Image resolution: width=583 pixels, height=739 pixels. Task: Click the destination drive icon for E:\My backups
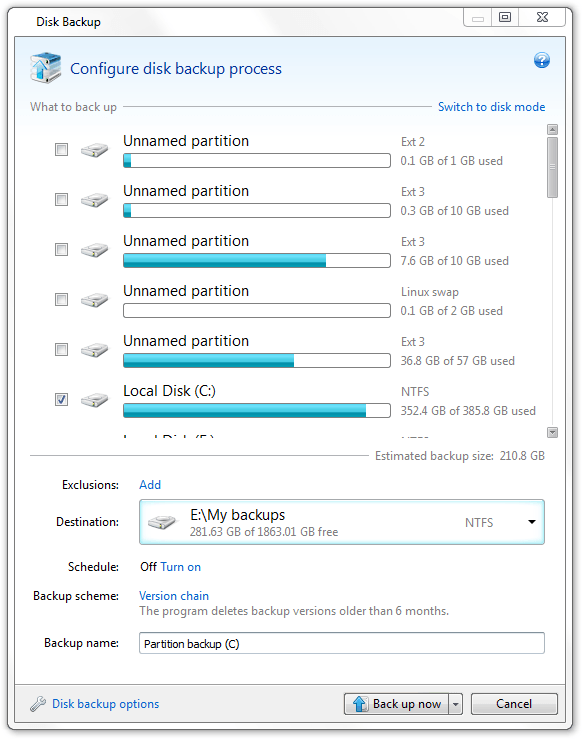[x=162, y=522]
